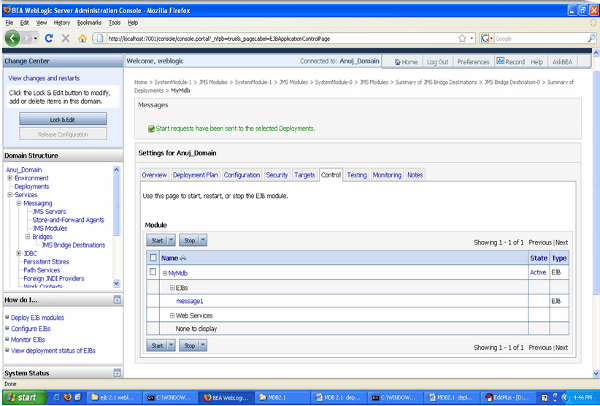Viewport: 600px width, 406px height.
Task: Open back history dropdown arrow
Action: tap(35, 38)
